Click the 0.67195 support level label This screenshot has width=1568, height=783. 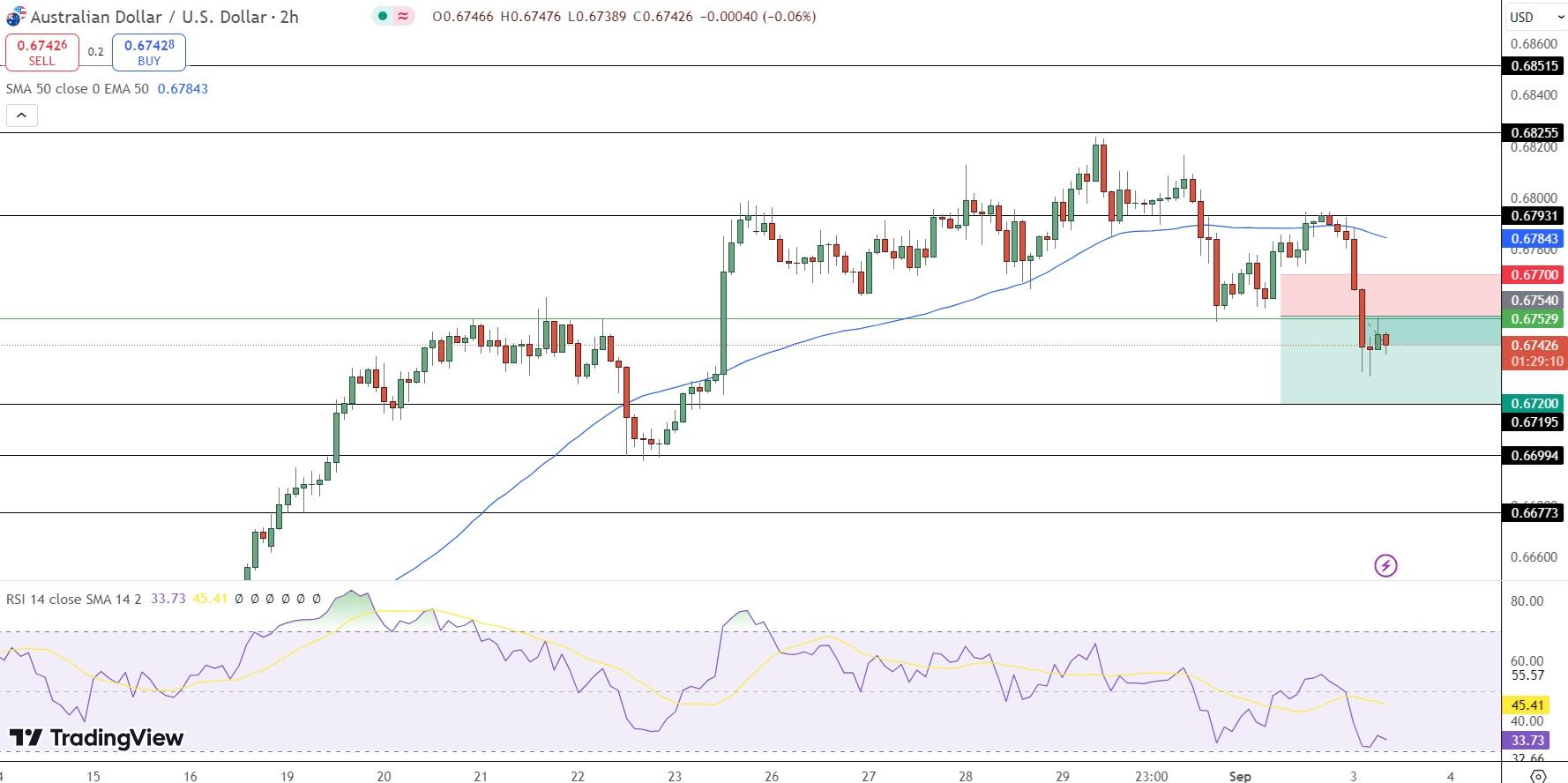click(1534, 422)
